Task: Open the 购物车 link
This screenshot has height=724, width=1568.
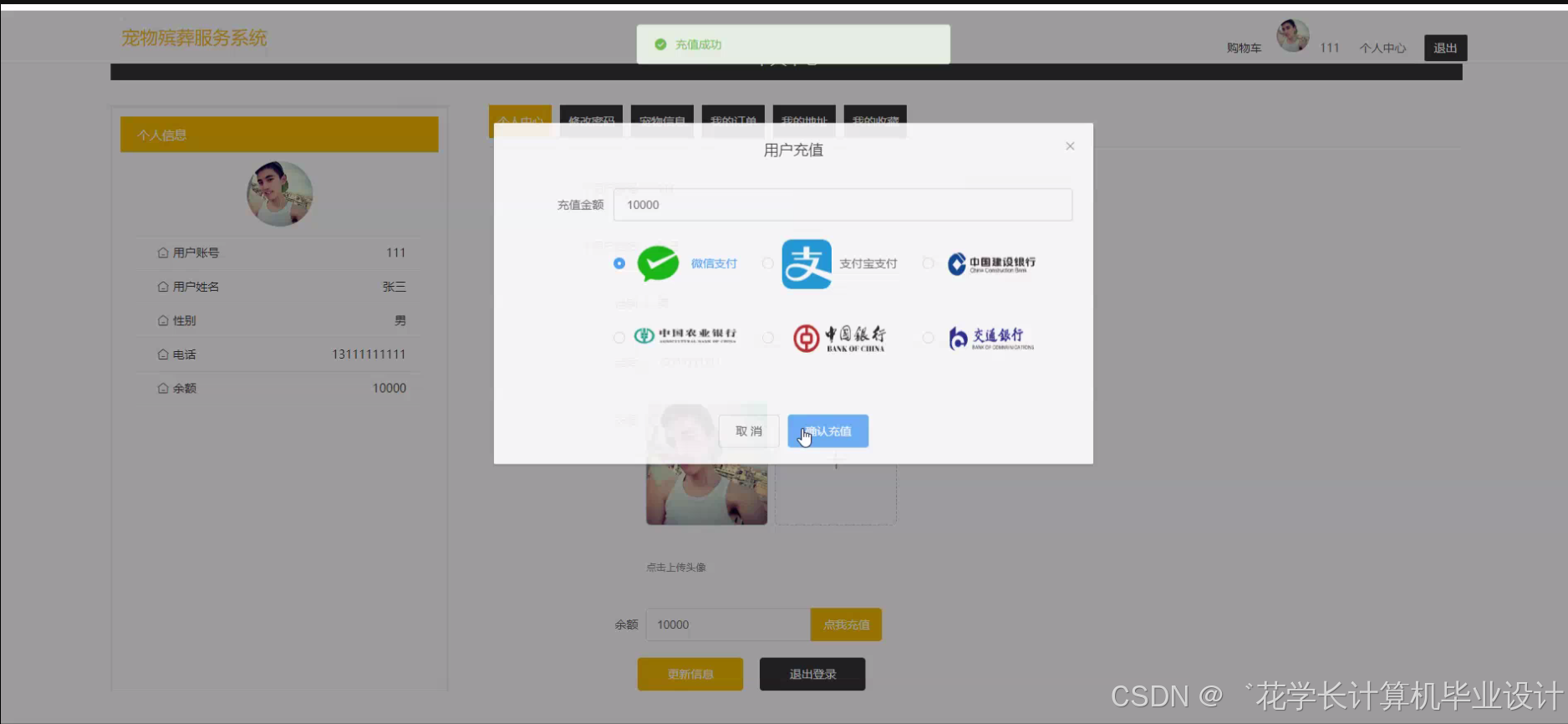Action: pos(1244,48)
